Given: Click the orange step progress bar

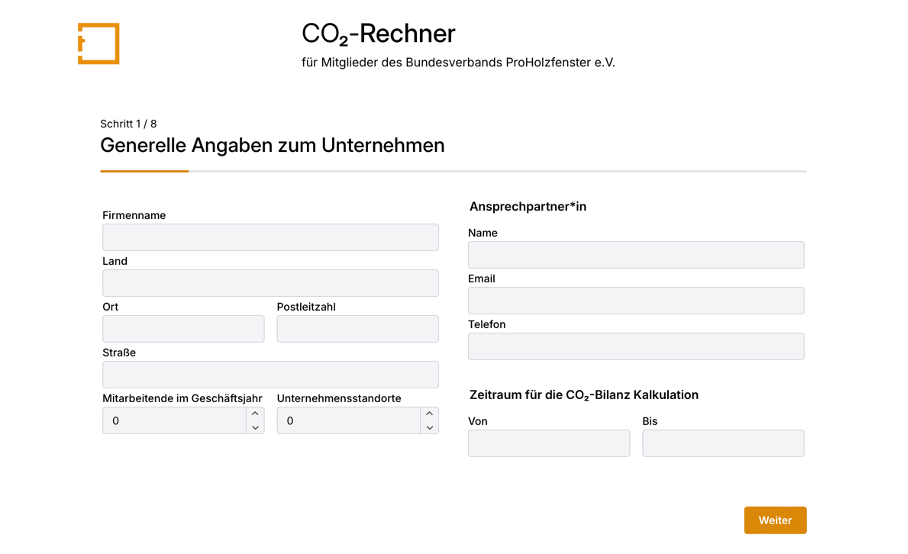Looking at the screenshot, I should coord(144,171).
